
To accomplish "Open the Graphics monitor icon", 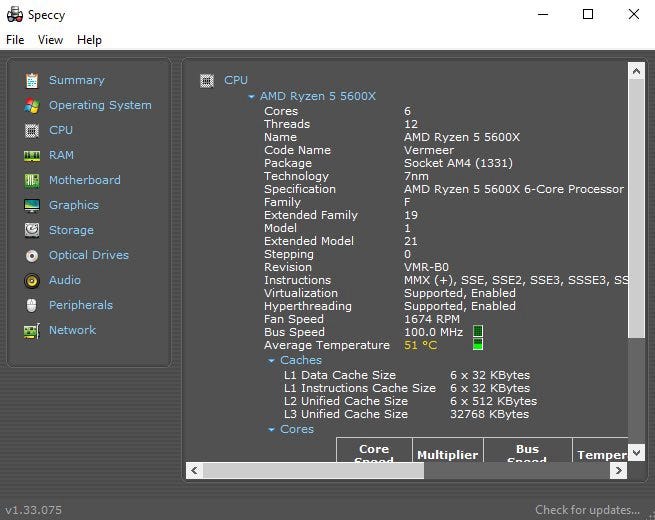I will click(x=32, y=205).
